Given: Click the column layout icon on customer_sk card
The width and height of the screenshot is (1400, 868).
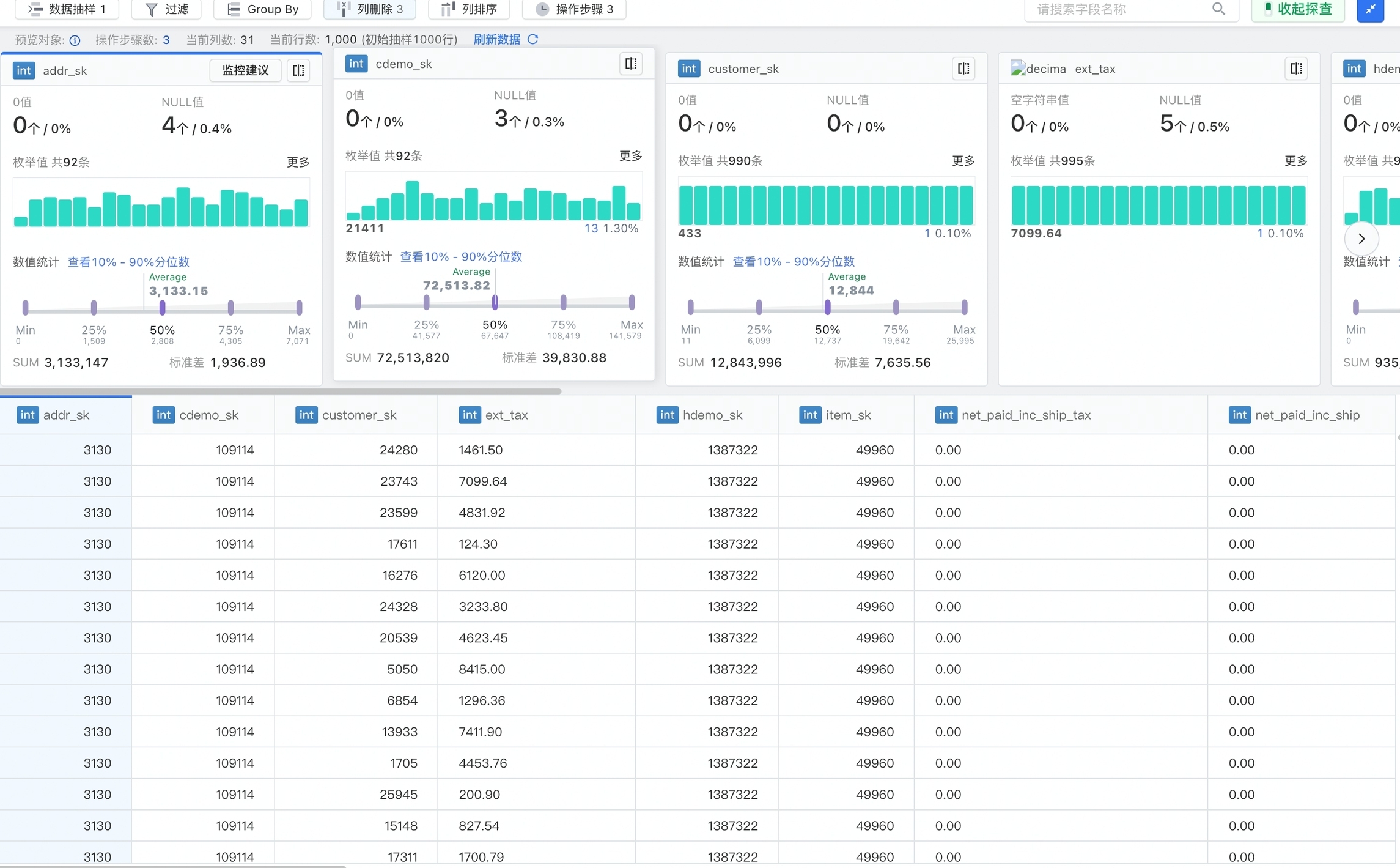Looking at the screenshot, I should [963, 69].
